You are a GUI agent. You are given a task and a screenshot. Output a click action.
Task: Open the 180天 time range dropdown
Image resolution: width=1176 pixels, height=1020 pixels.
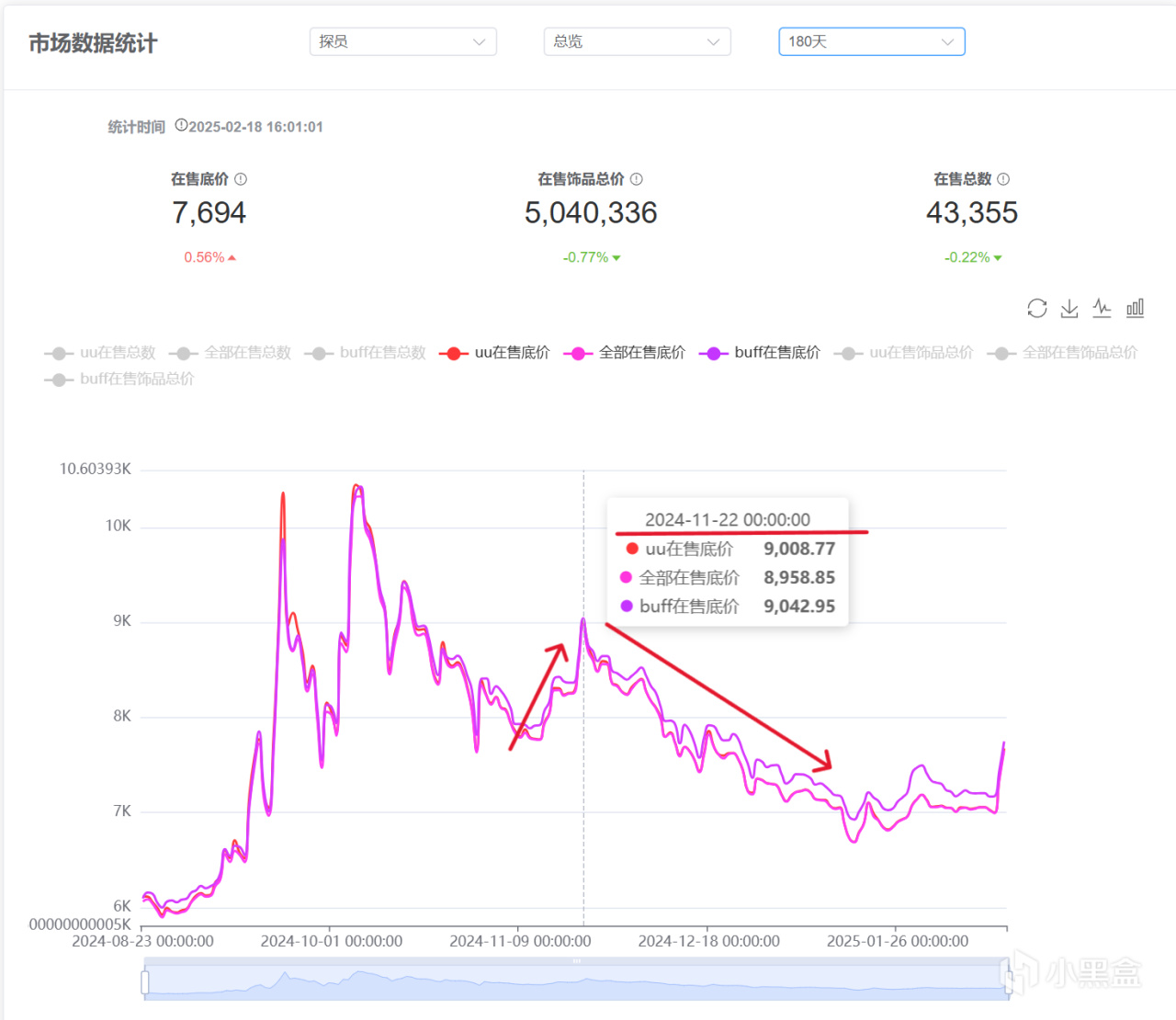872,41
